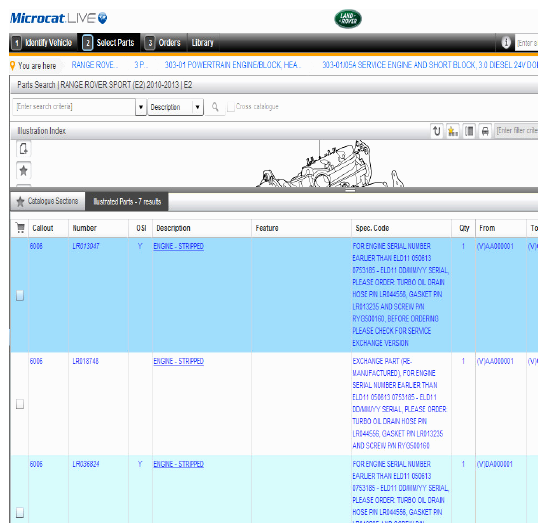Open ENGINE - STRIPPED link for LR018748
Screen dimensions: 547x532
pos(179,361)
